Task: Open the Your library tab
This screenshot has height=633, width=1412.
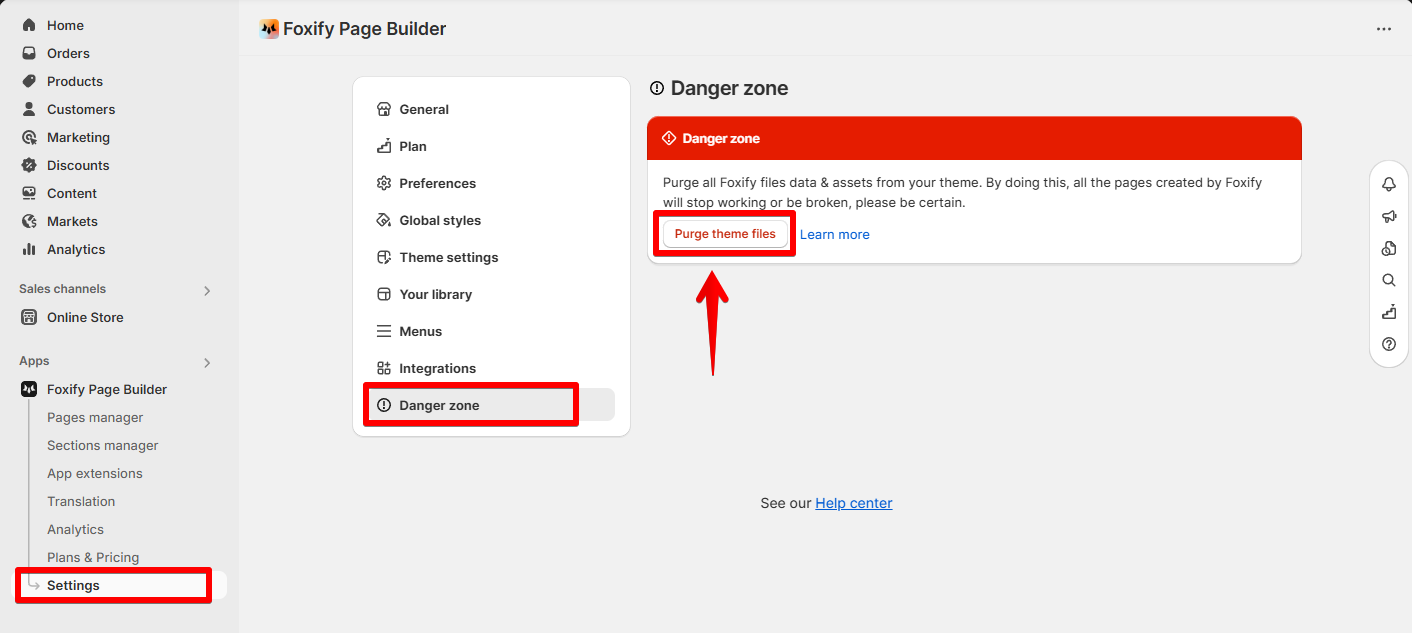Action: [x=491, y=294]
